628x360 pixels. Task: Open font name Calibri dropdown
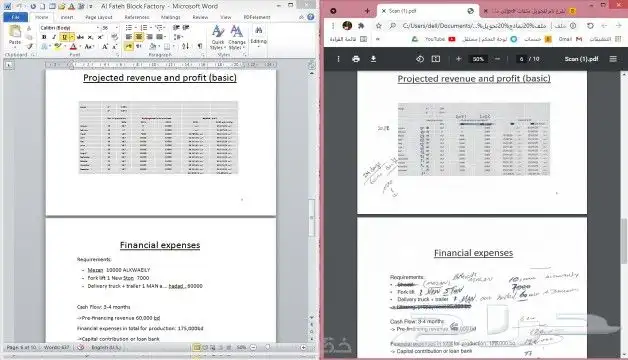click(x=98, y=28)
